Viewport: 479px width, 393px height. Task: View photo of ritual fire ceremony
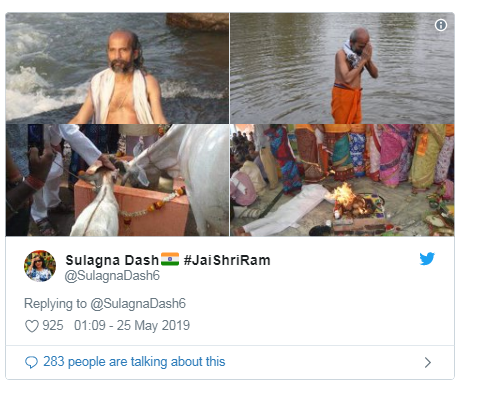pos(342,180)
